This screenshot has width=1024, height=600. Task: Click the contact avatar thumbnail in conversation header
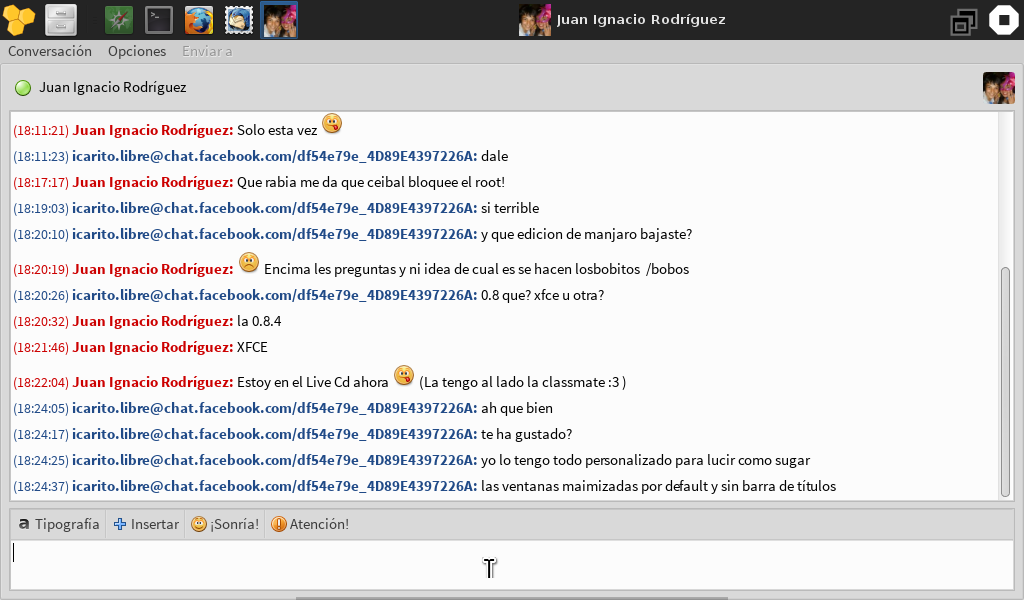point(998,88)
